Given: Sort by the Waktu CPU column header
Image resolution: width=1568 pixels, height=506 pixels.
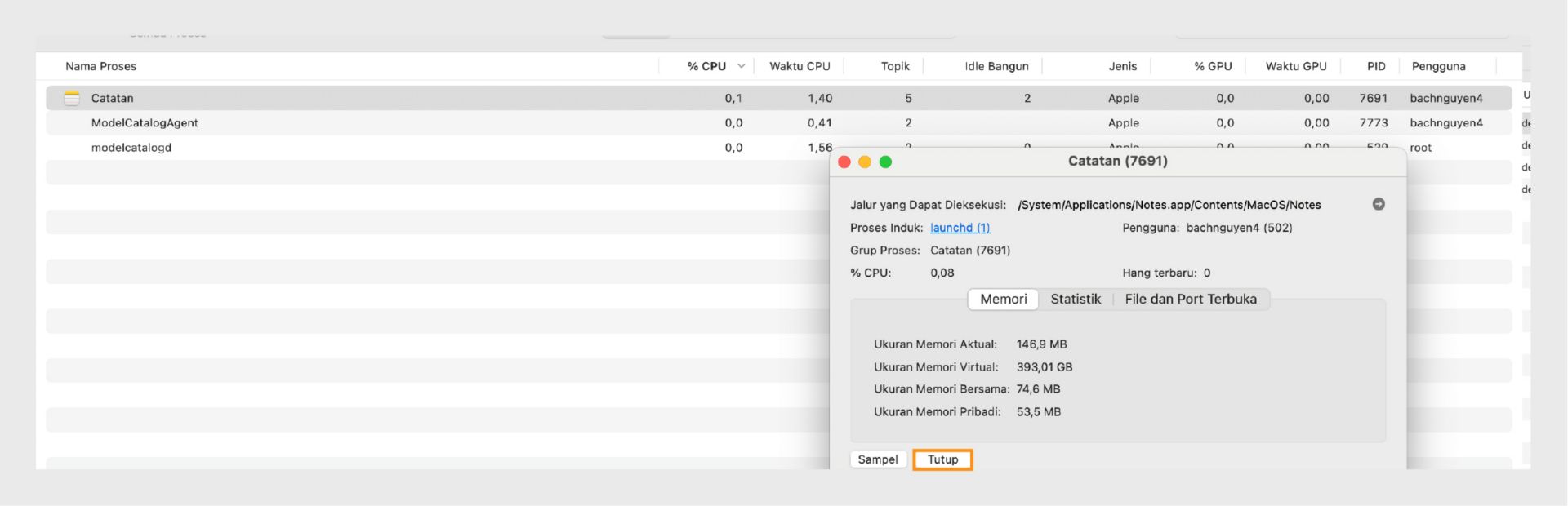Looking at the screenshot, I should coord(800,66).
